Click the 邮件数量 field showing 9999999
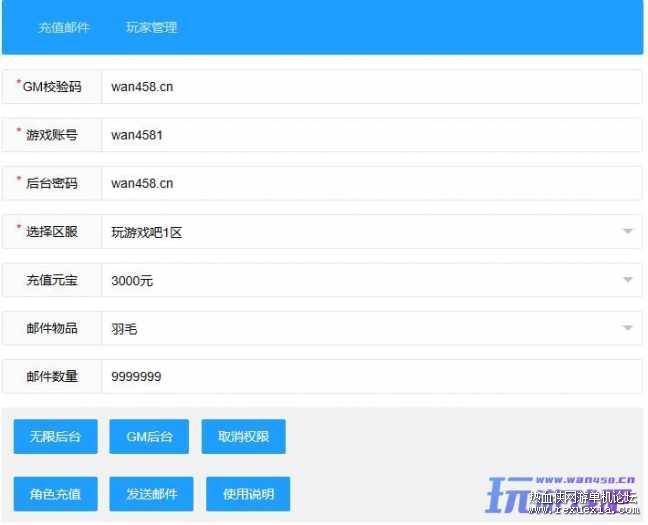 click(370, 377)
